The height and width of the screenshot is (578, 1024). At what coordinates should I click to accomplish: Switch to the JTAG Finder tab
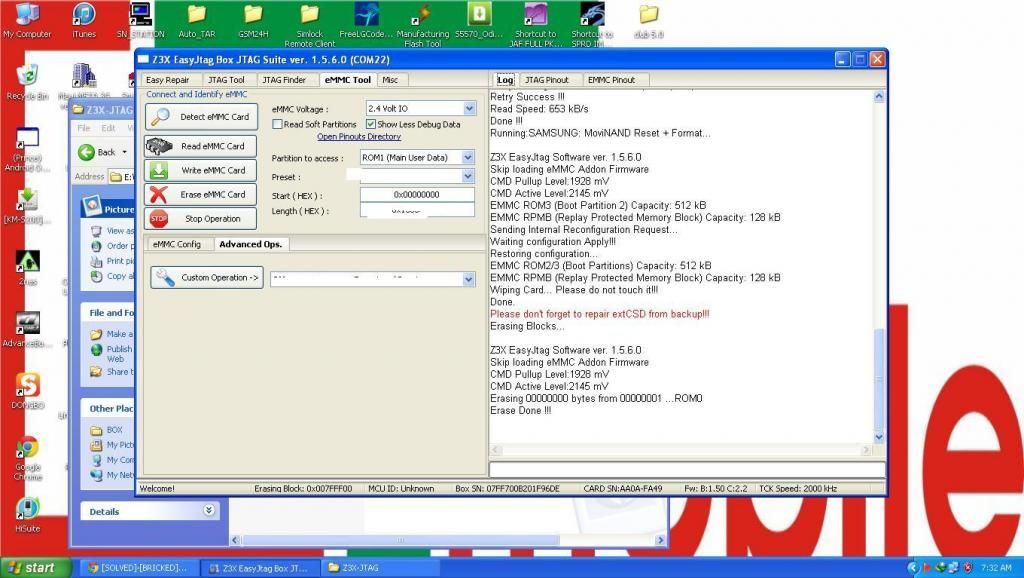pyautogui.click(x=284, y=80)
